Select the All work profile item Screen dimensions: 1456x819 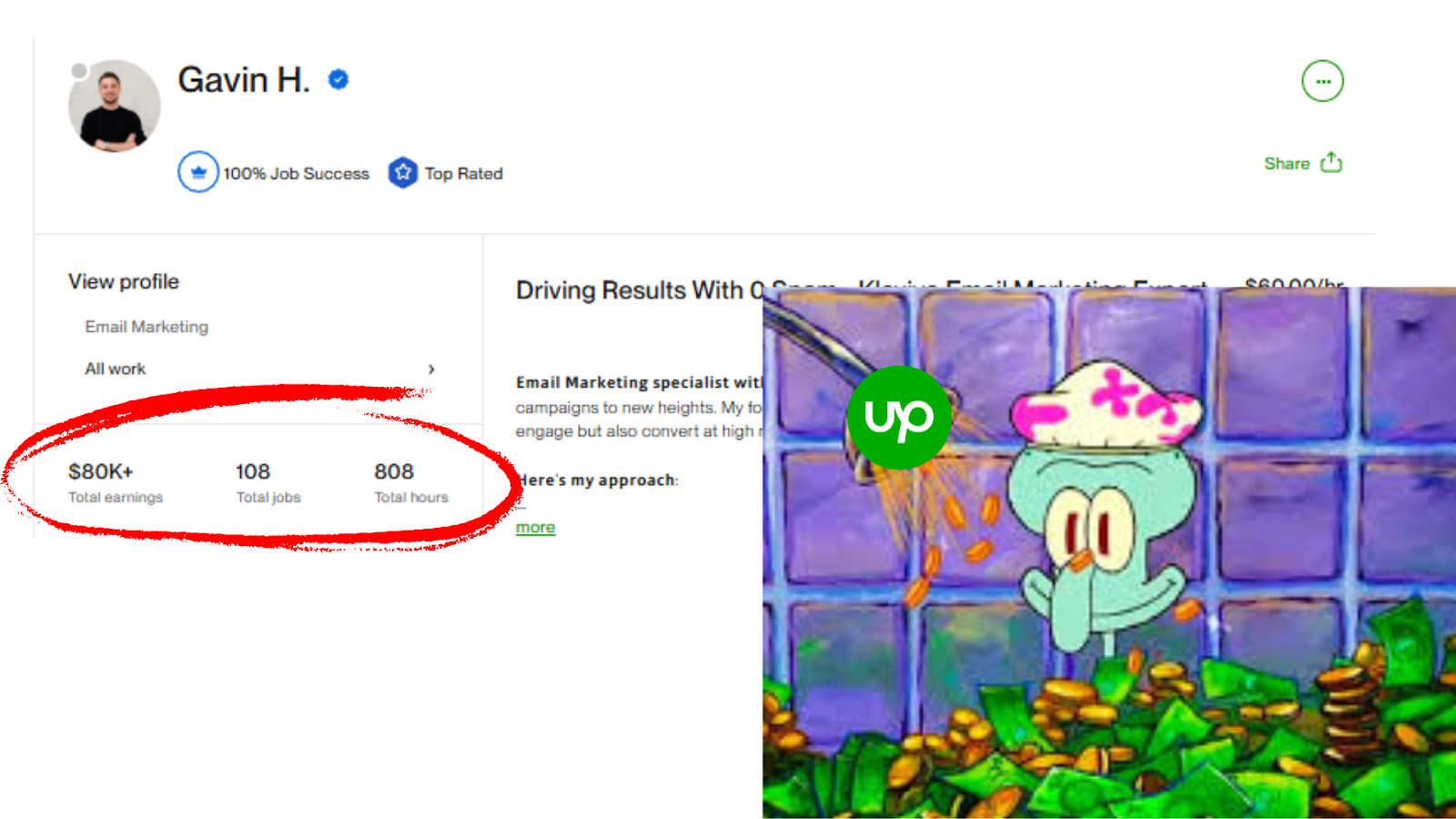[x=116, y=369]
